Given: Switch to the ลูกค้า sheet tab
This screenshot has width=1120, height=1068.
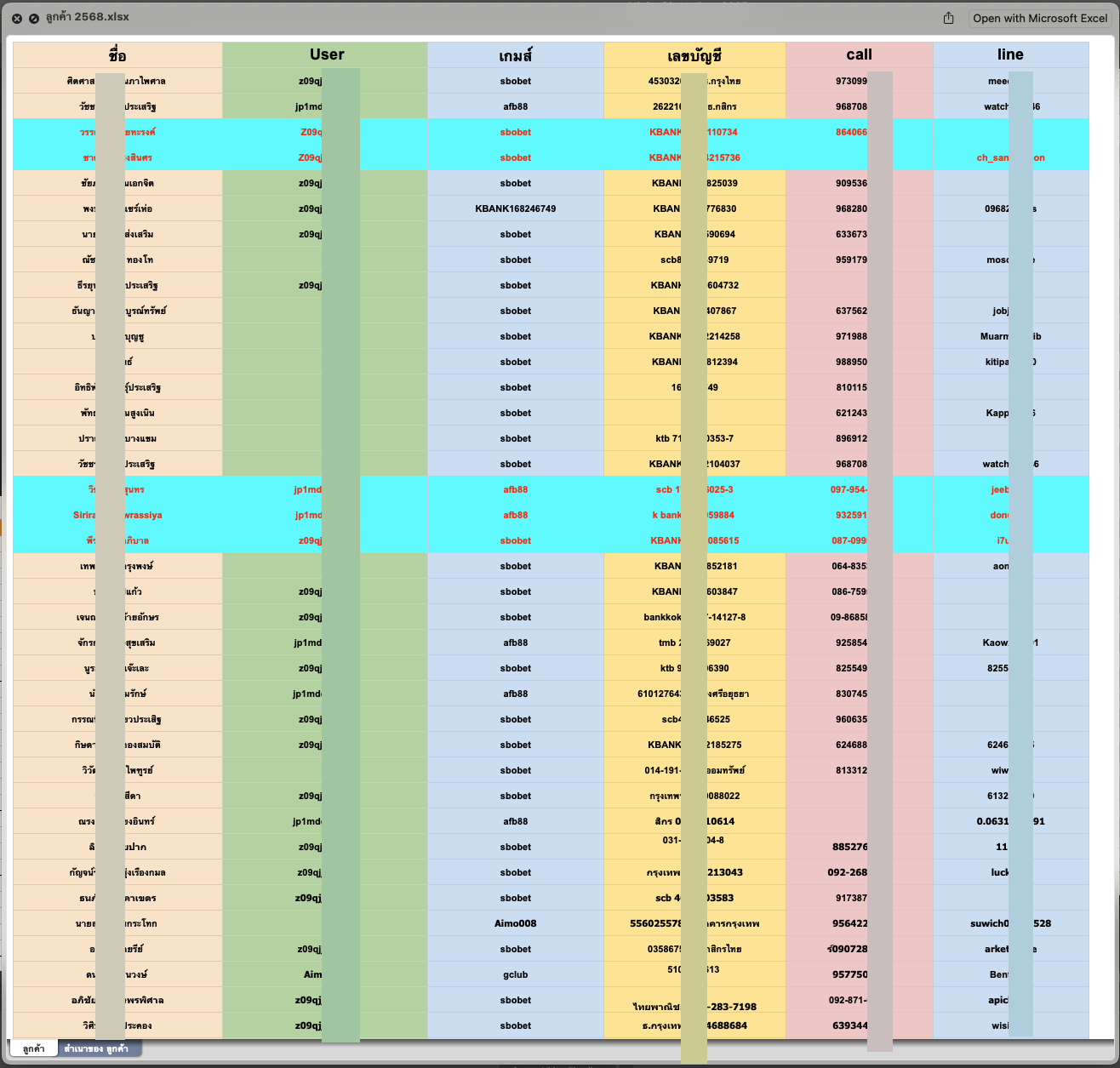Looking at the screenshot, I should click(34, 1048).
